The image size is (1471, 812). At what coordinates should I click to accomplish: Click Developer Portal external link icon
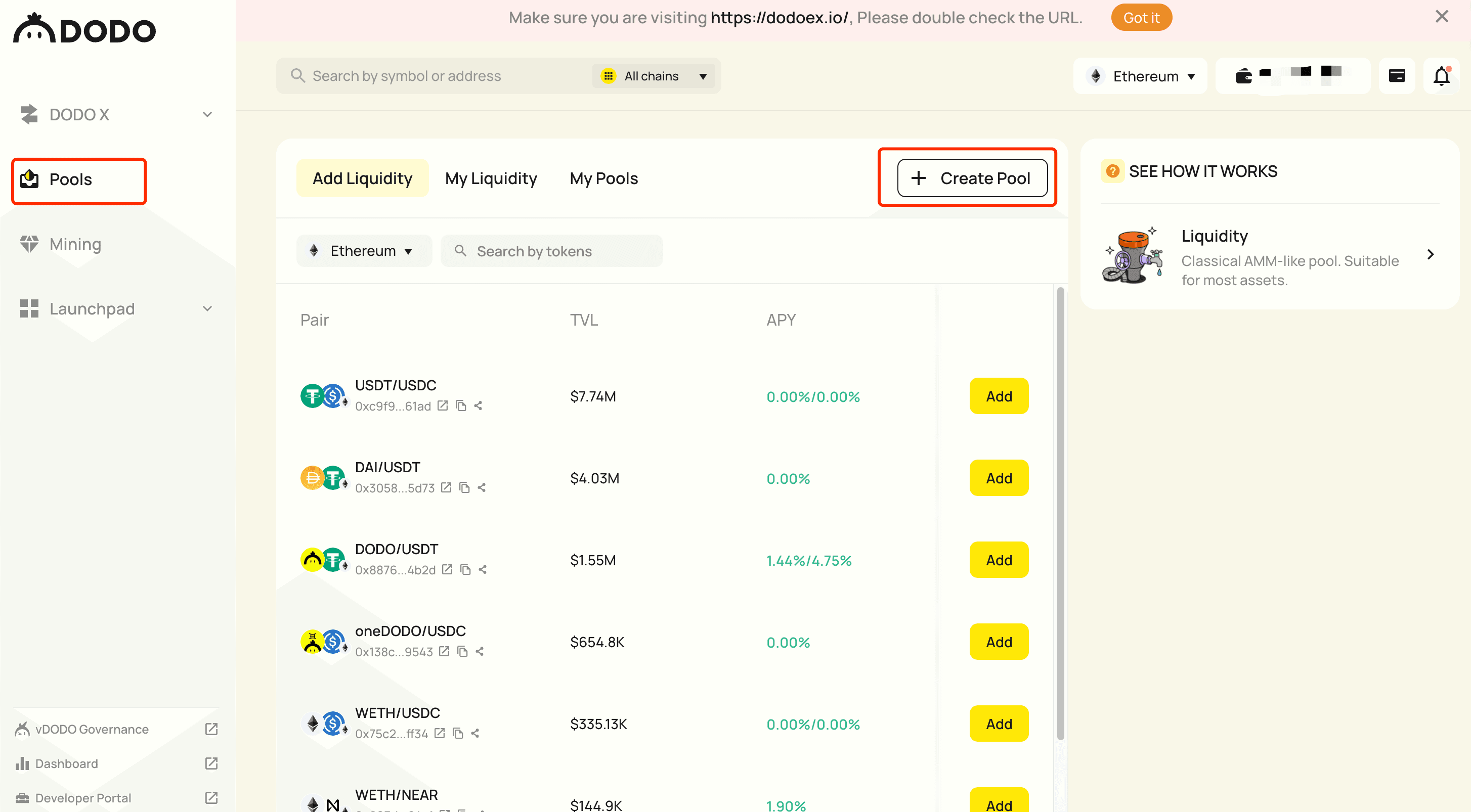coord(211,798)
